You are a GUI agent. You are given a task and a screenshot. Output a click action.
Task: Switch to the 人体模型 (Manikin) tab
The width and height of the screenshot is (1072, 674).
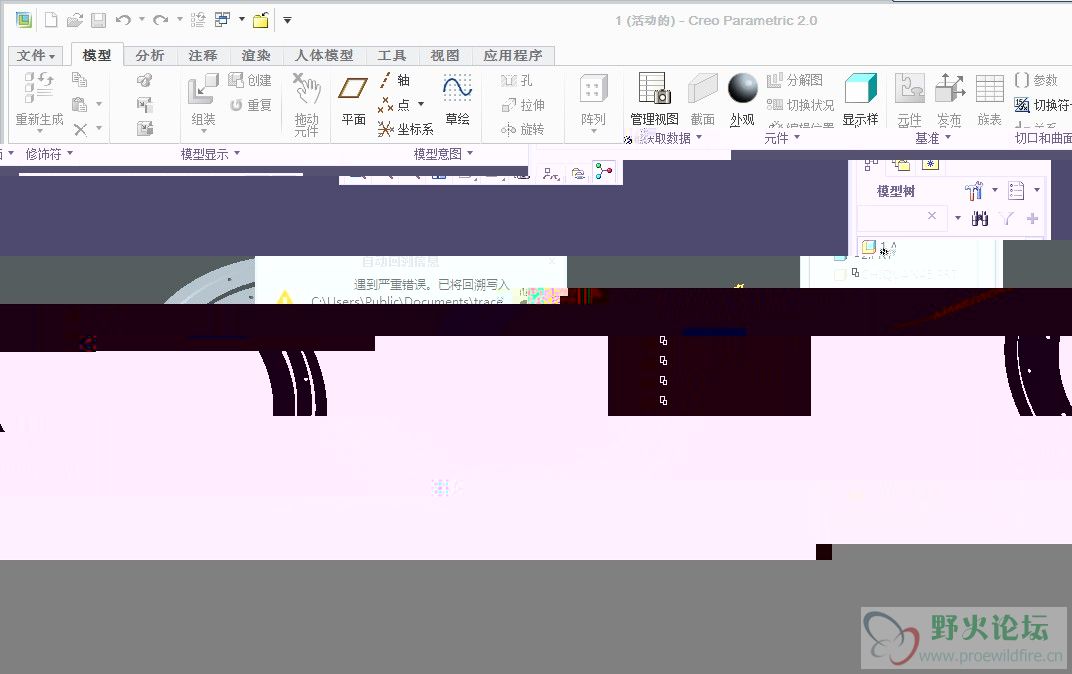(x=324, y=55)
